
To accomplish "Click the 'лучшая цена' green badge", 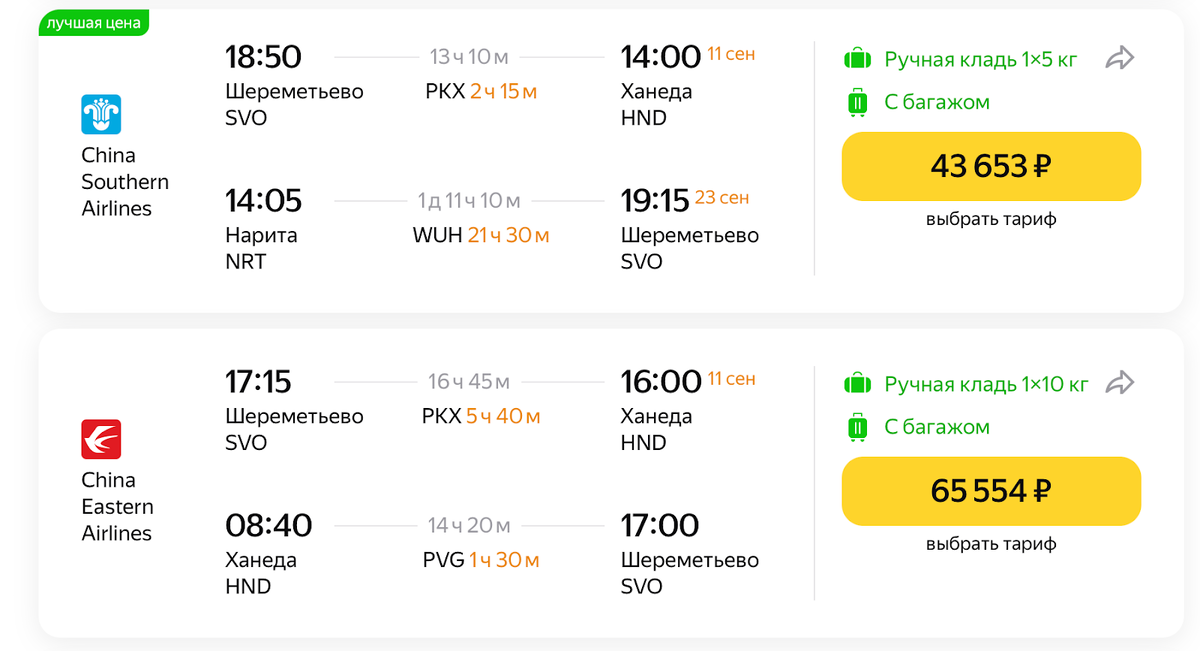I will tap(94, 22).
